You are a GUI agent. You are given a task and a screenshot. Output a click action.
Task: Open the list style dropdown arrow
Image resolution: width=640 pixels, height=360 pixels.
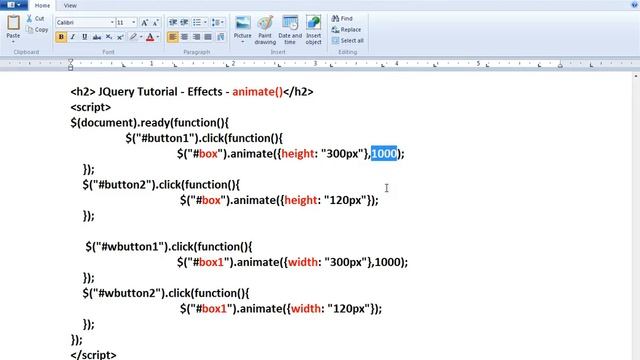pyautogui.click(x=205, y=22)
